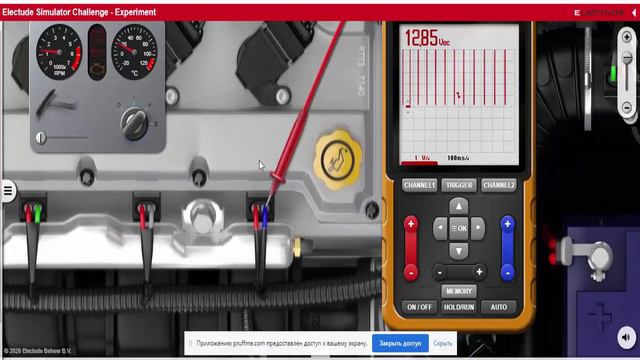The width and height of the screenshot is (640, 360).
Task: Click the red-grey injector connector
Action: [146, 211]
